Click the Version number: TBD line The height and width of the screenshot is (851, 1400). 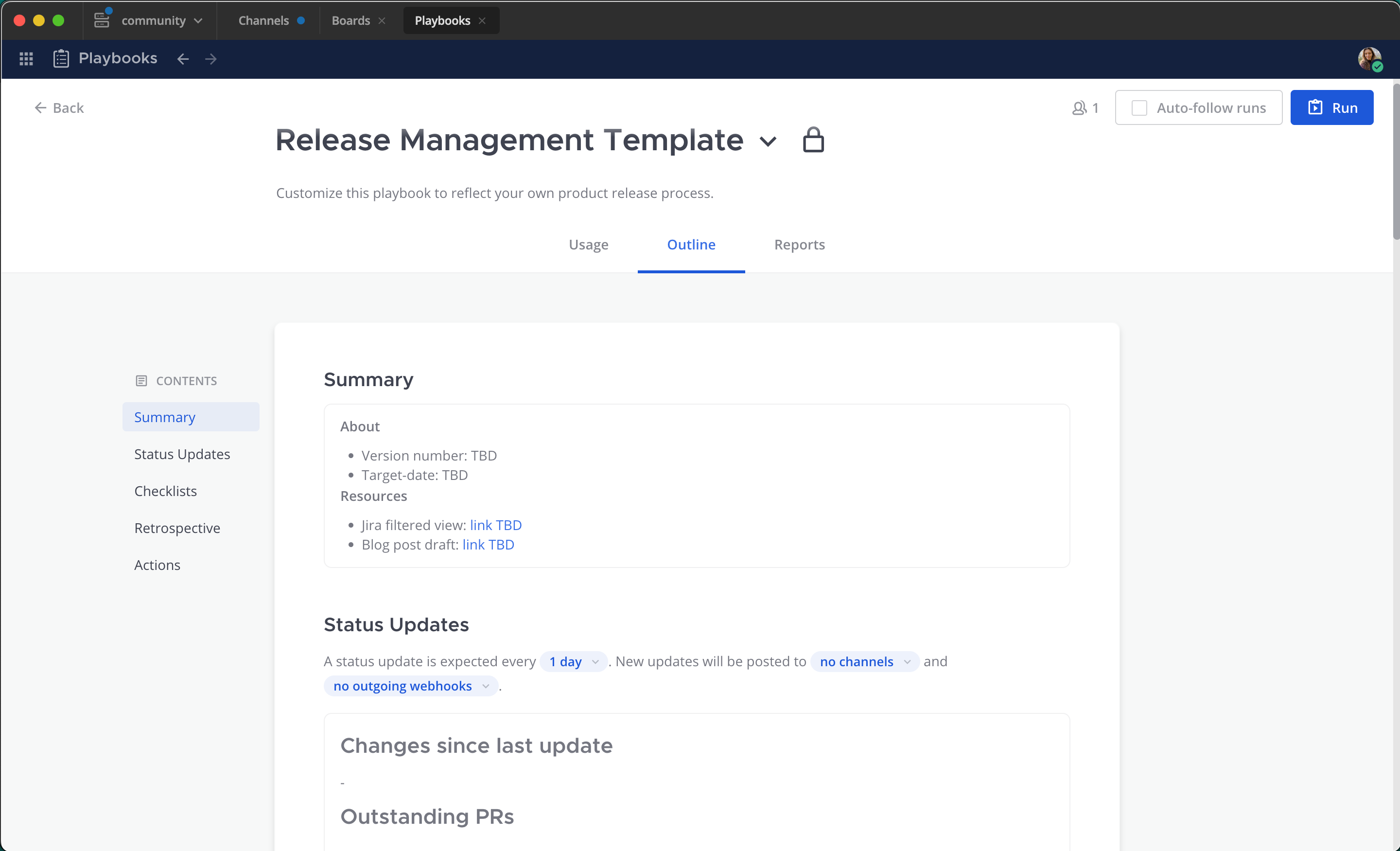tap(429, 455)
